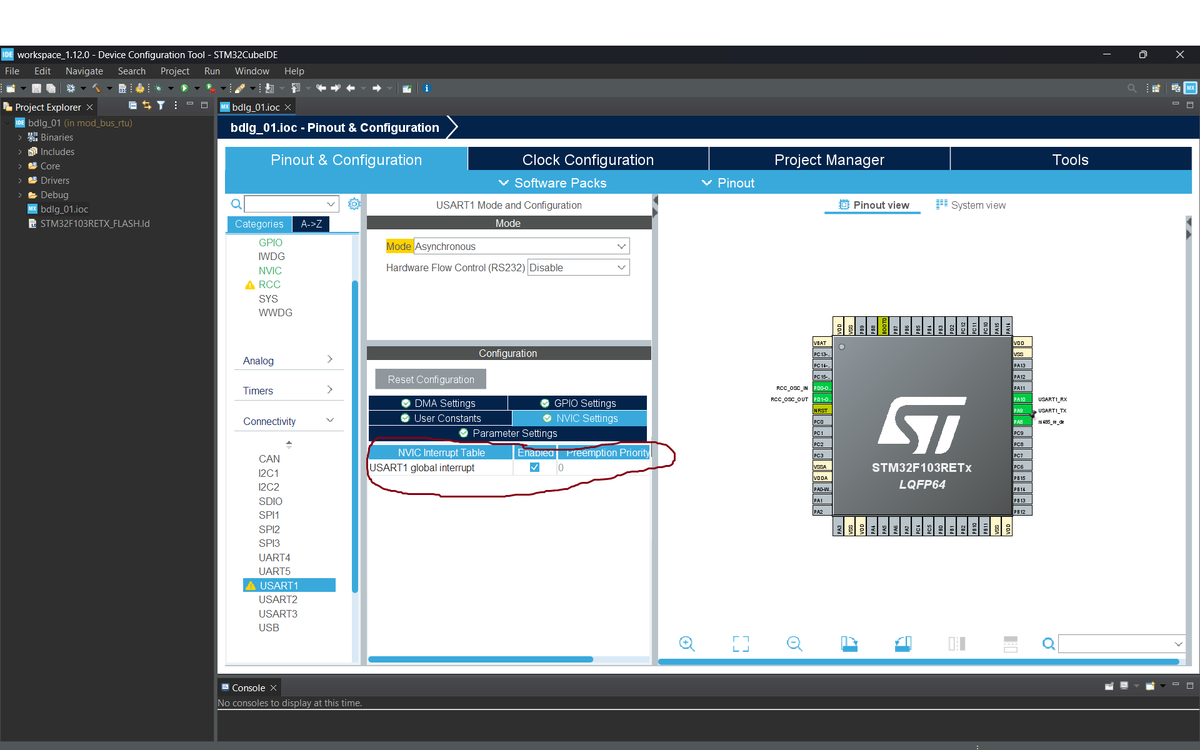This screenshot has width=1200, height=750.
Task: Open Project Explorer view menu dots
Action: (176, 106)
